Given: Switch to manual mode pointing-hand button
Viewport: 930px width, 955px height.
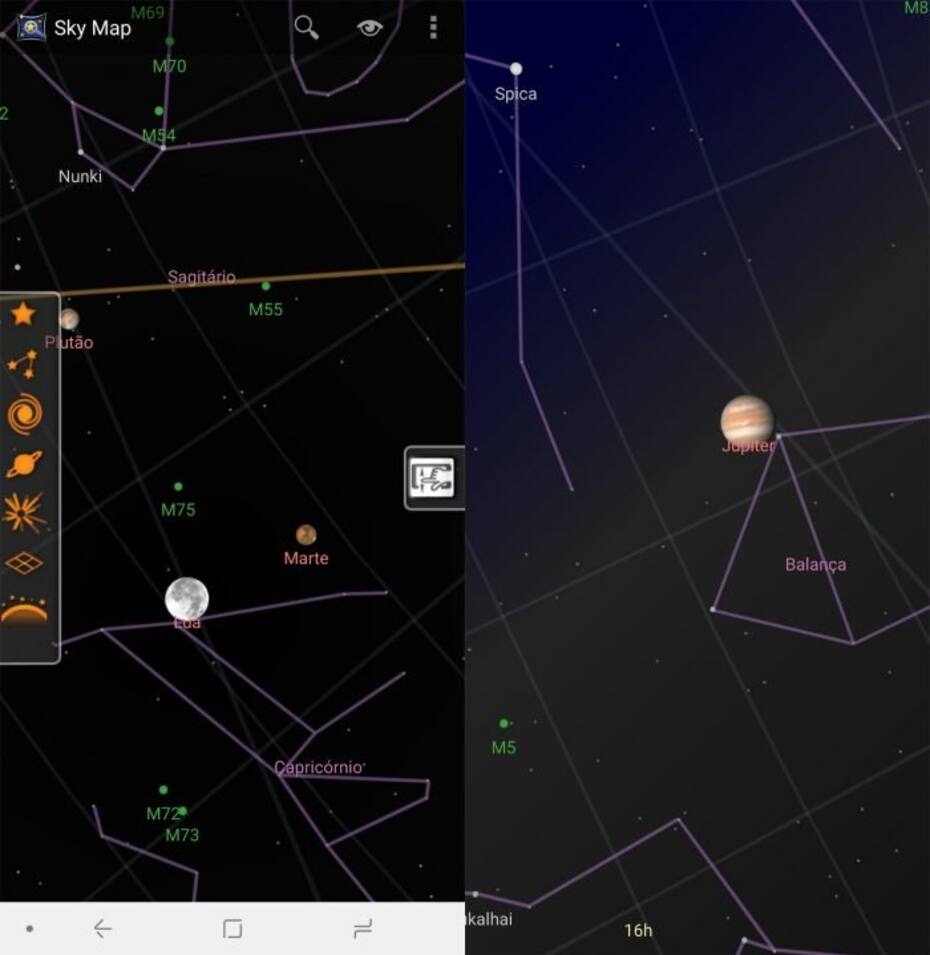Looking at the screenshot, I should (433, 478).
